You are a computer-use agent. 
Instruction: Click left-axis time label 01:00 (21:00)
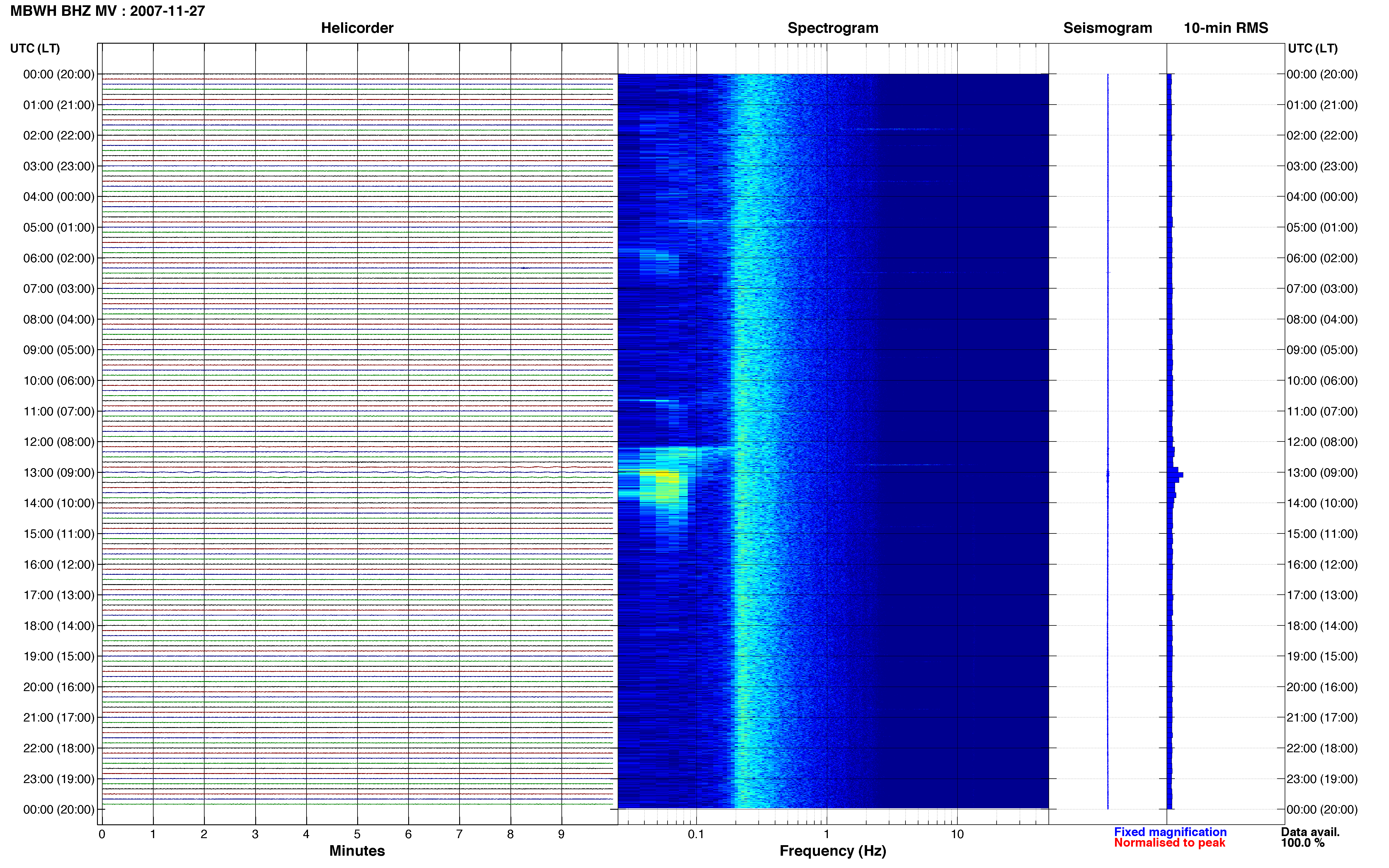click(x=59, y=105)
